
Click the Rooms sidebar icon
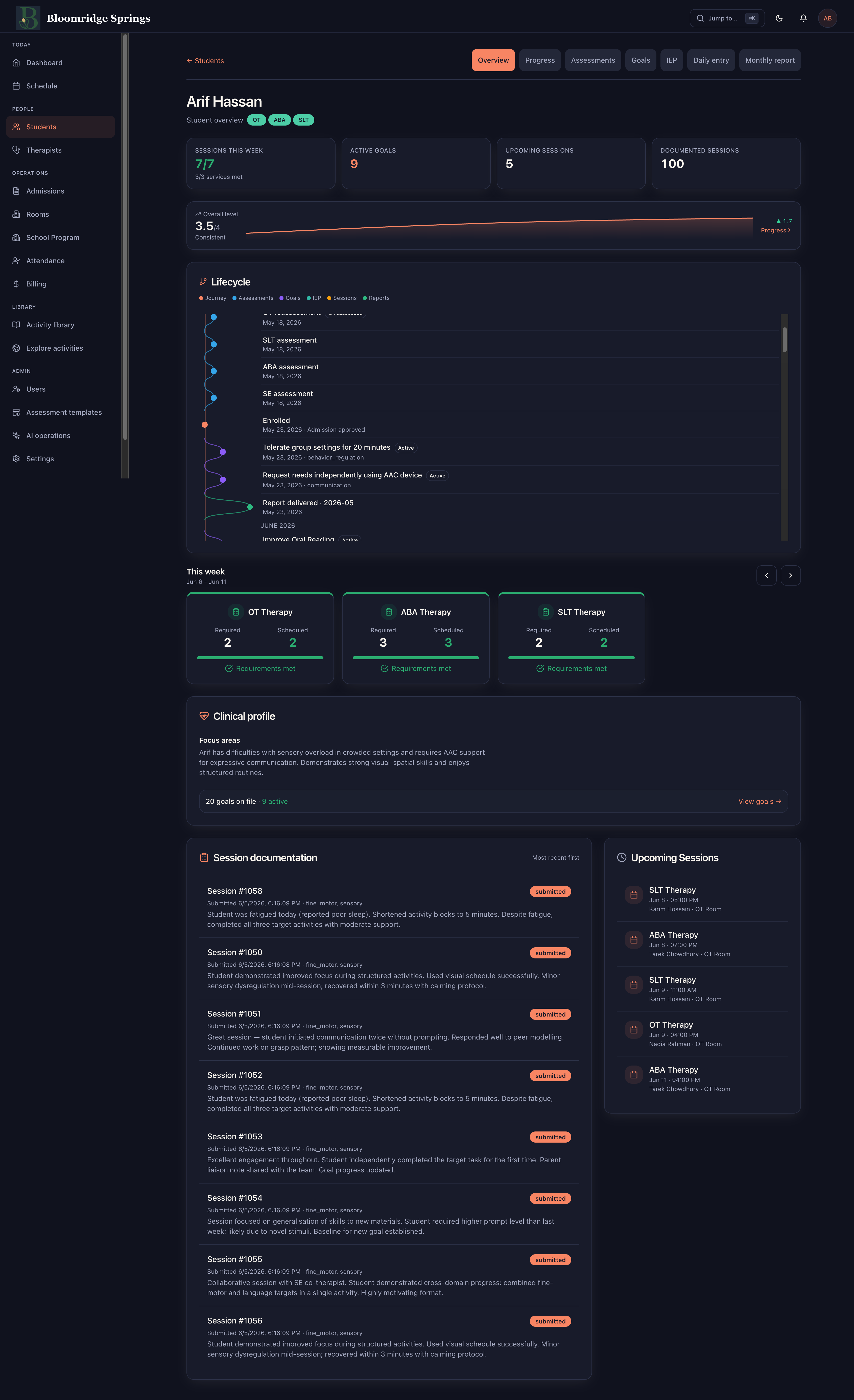(16, 214)
